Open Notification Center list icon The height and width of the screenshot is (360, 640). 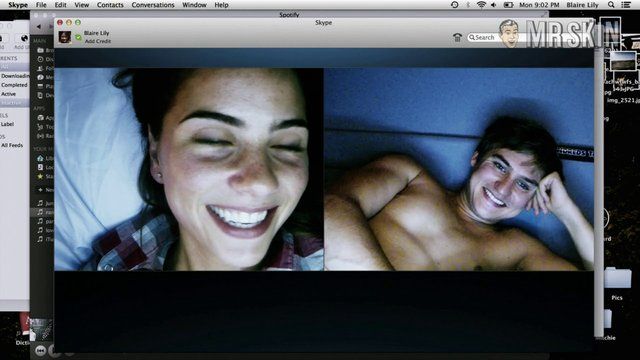[626, 5]
